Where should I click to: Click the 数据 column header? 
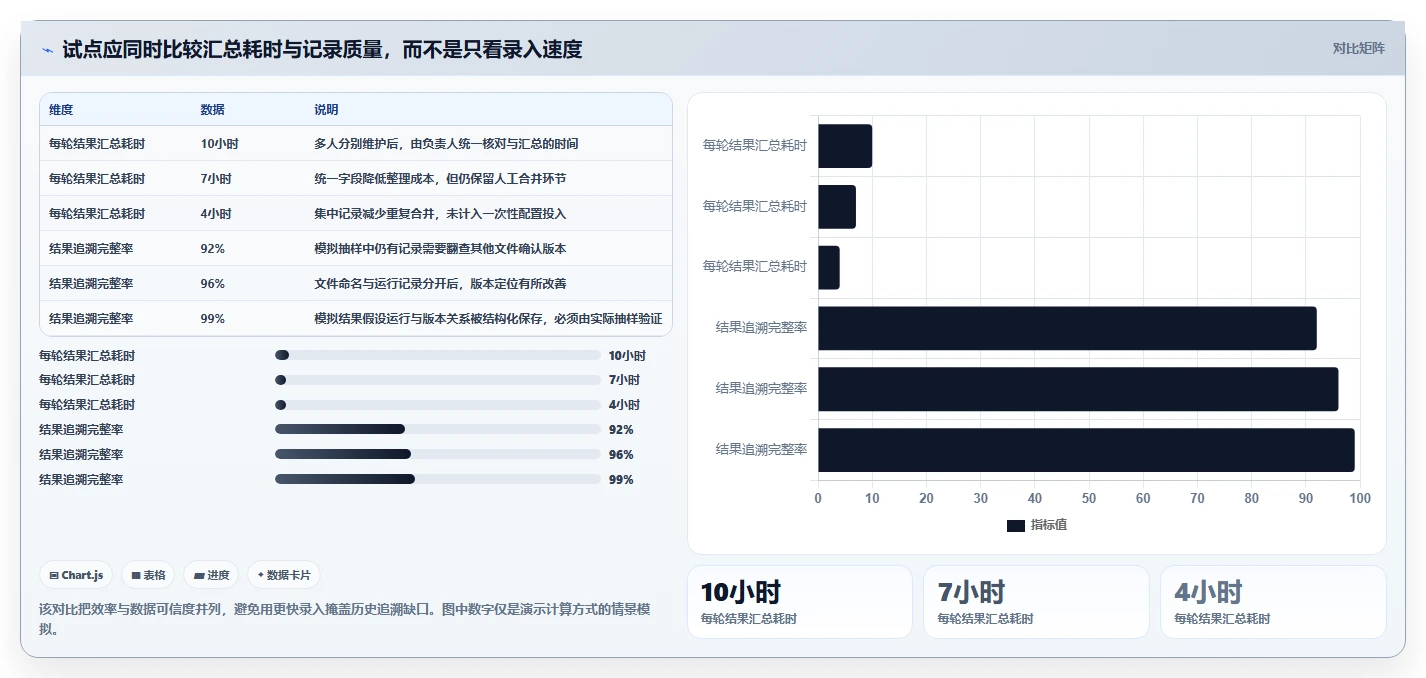(212, 109)
